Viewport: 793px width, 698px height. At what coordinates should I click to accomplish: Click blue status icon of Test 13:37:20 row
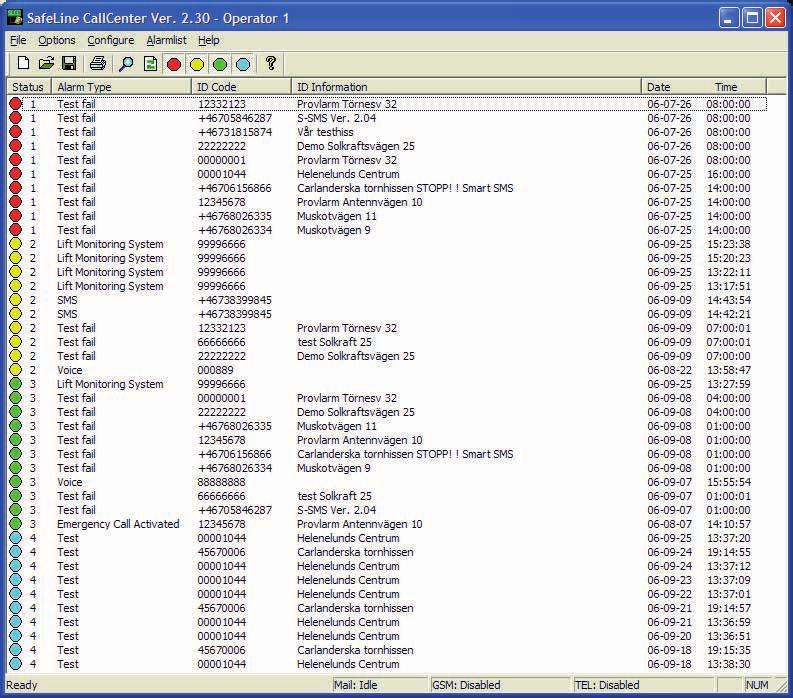click(x=16, y=538)
